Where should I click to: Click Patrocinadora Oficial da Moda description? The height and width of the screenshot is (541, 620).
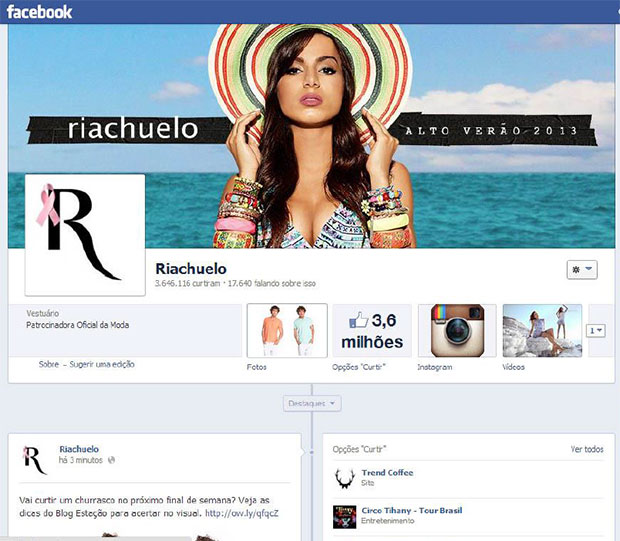pyautogui.click(x=78, y=325)
